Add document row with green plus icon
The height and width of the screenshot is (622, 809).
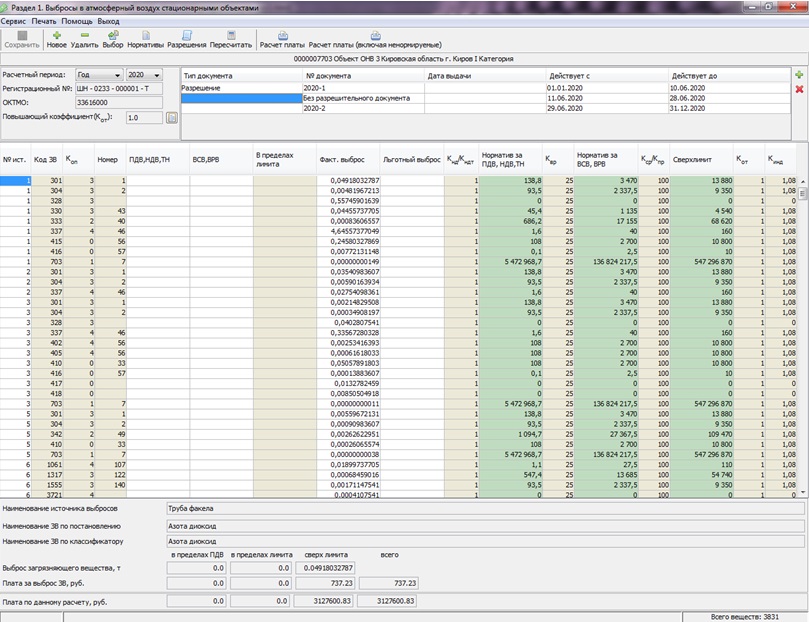click(798, 75)
